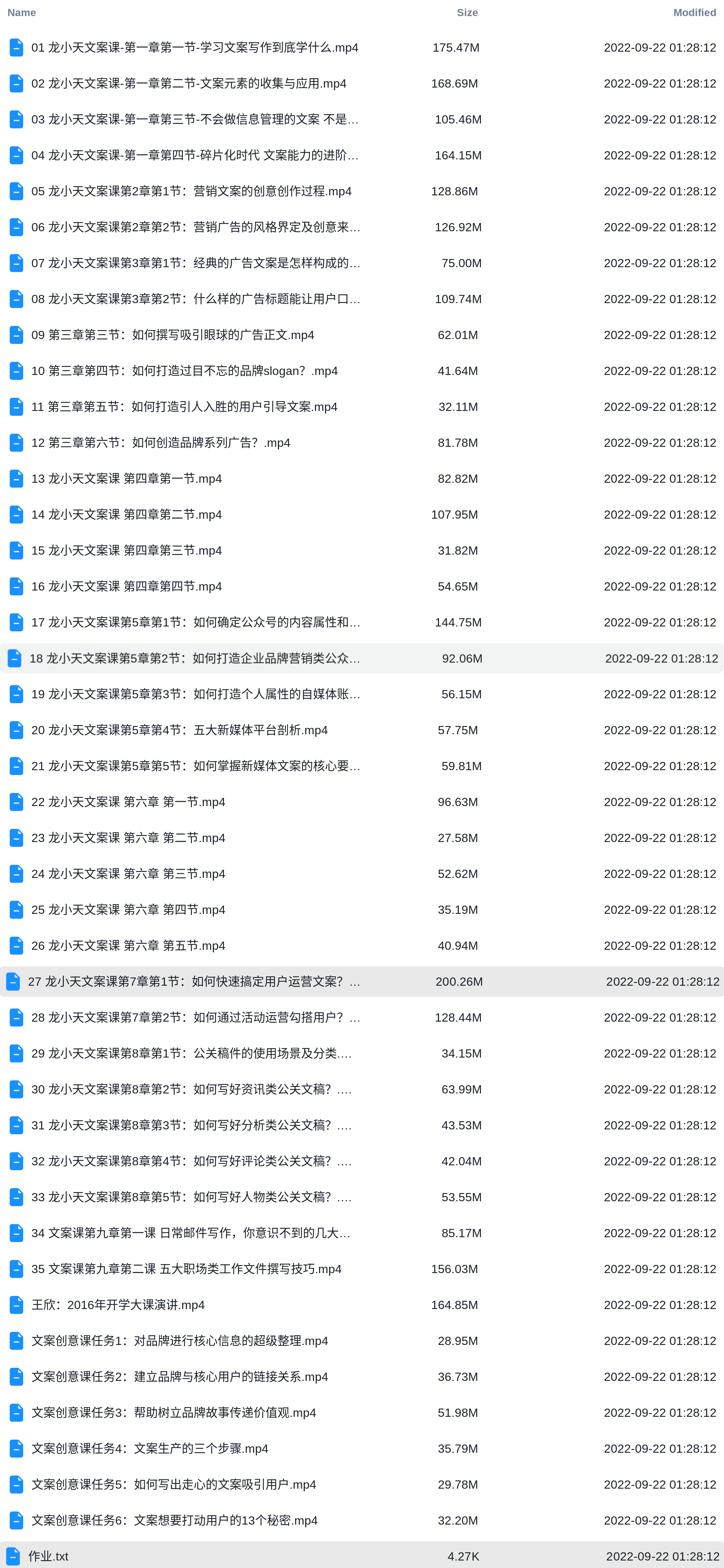Click the file icon beside 03 龙小天文案课

(16, 119)
